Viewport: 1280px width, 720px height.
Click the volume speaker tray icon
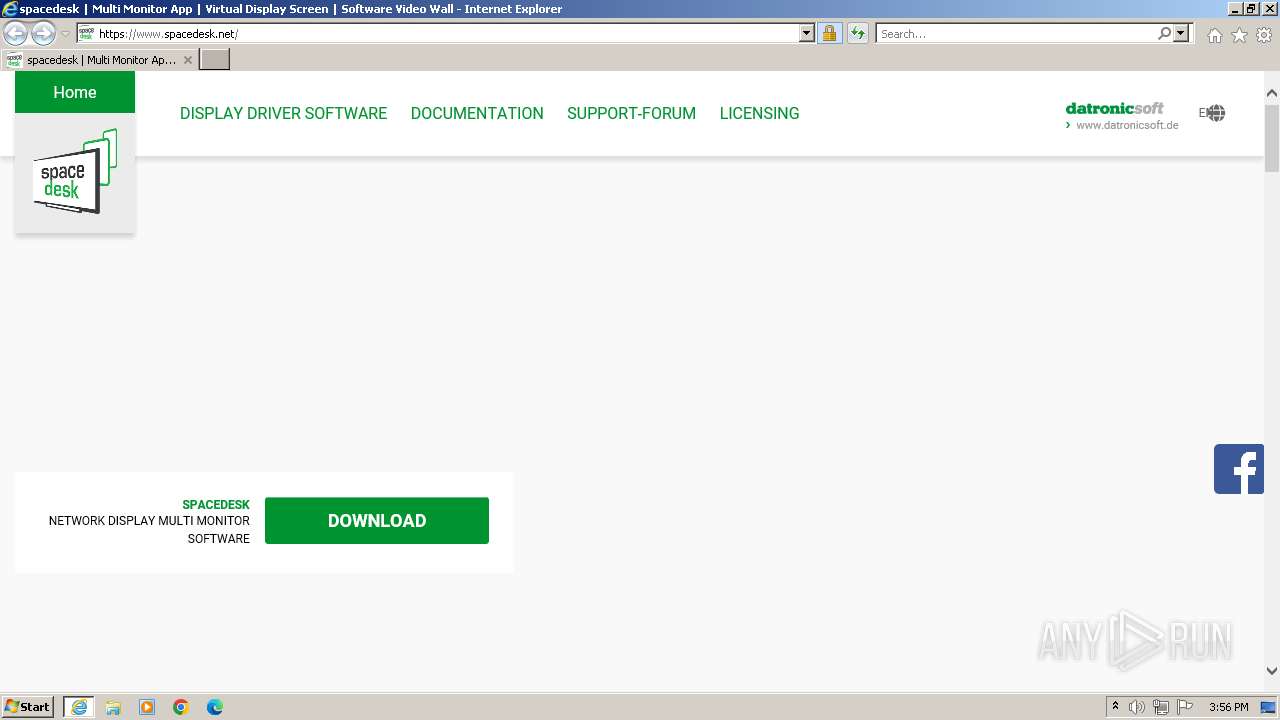pos(1137,707)
